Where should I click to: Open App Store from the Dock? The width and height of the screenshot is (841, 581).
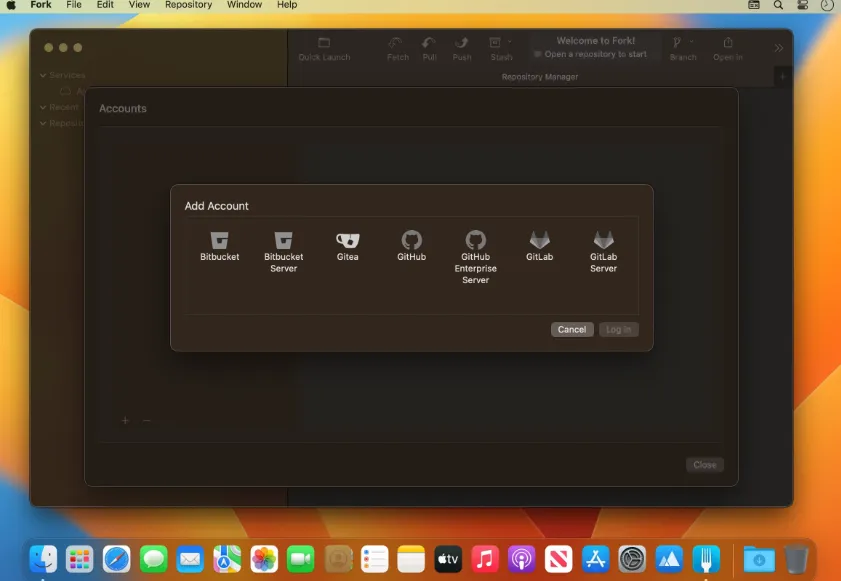pos(595,559)
